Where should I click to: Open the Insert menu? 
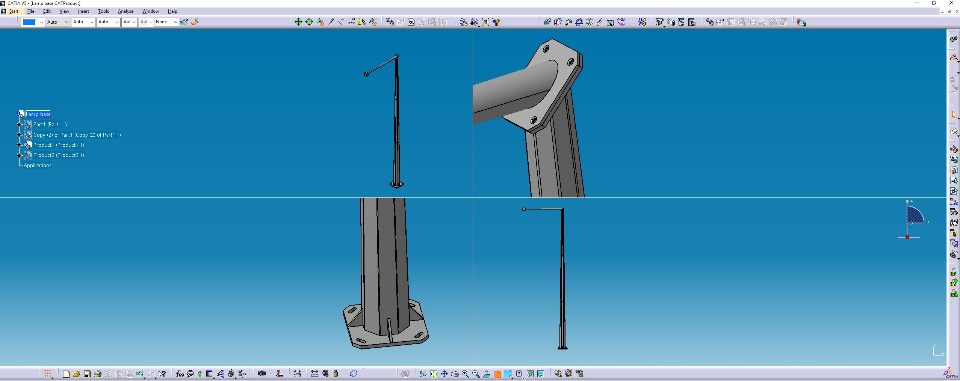click(83, 11)
